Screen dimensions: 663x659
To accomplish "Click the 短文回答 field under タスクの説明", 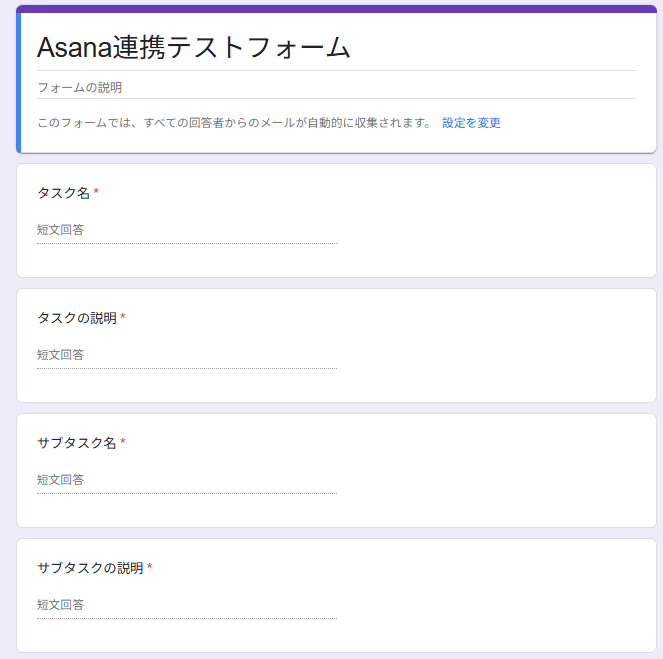I will (186, 355).
